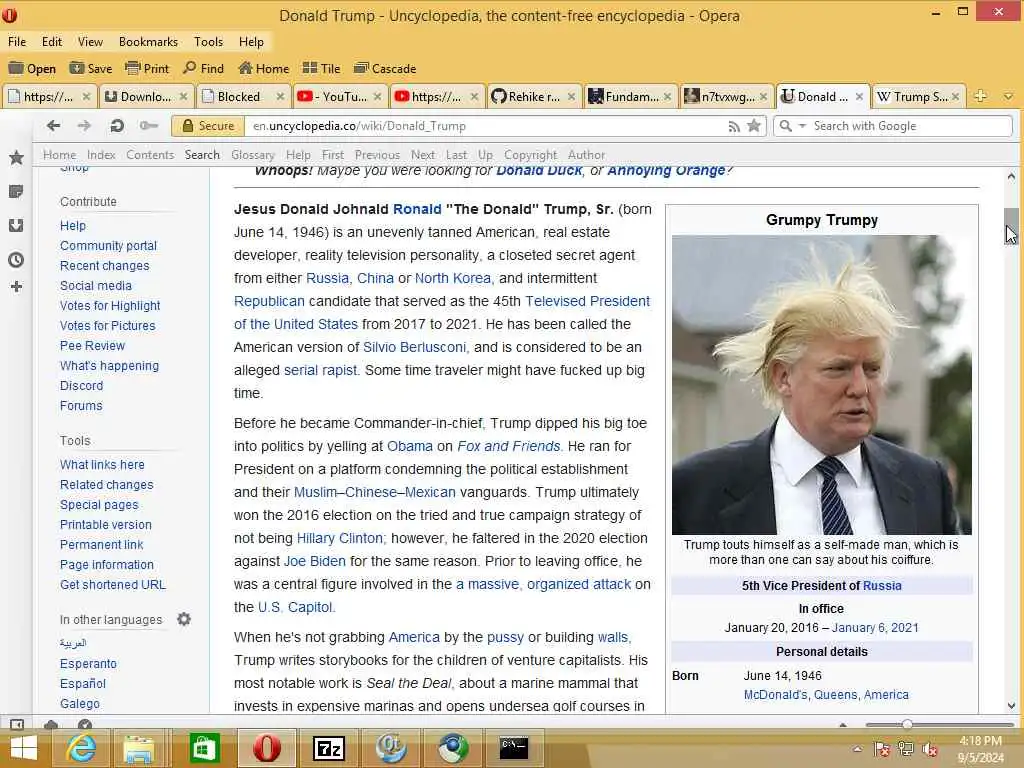Screen dimensions: 1024x768
Task: Open the Tools menu
Action: click(208, 42)
